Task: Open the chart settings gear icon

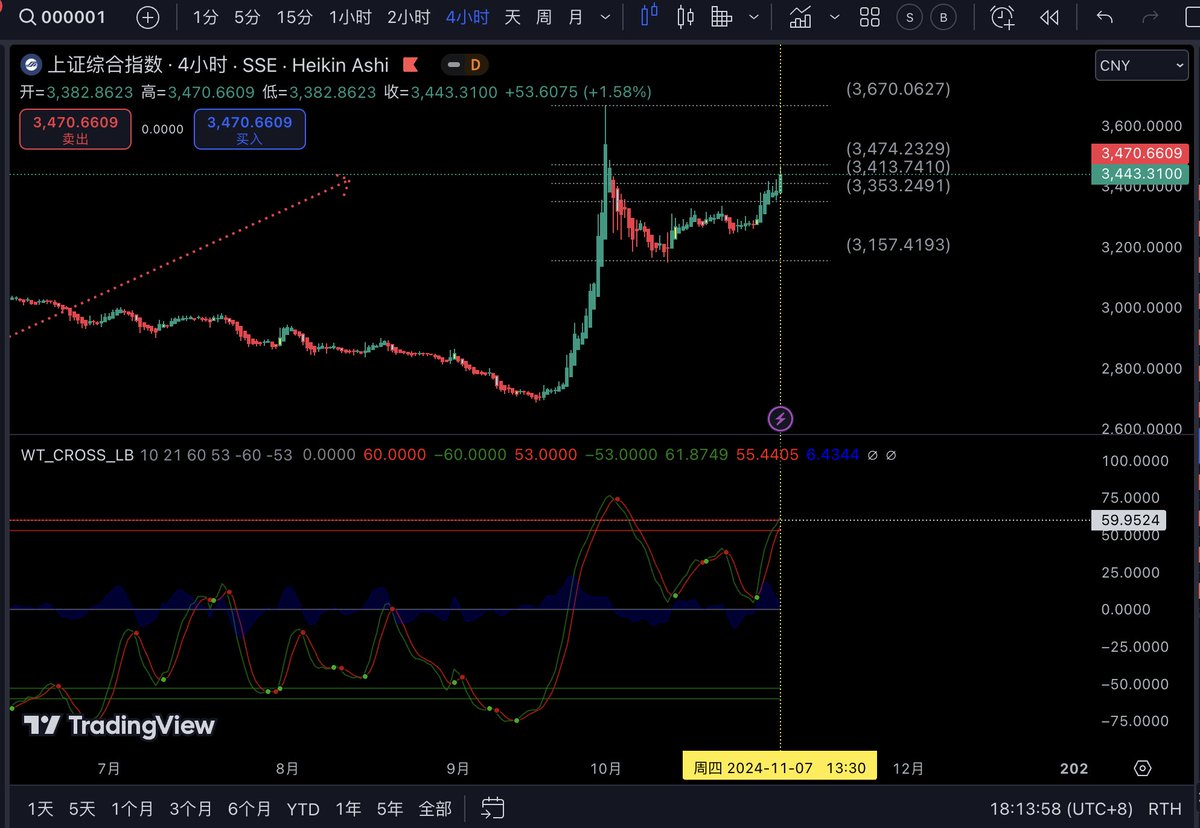Action: point(1142,767)
